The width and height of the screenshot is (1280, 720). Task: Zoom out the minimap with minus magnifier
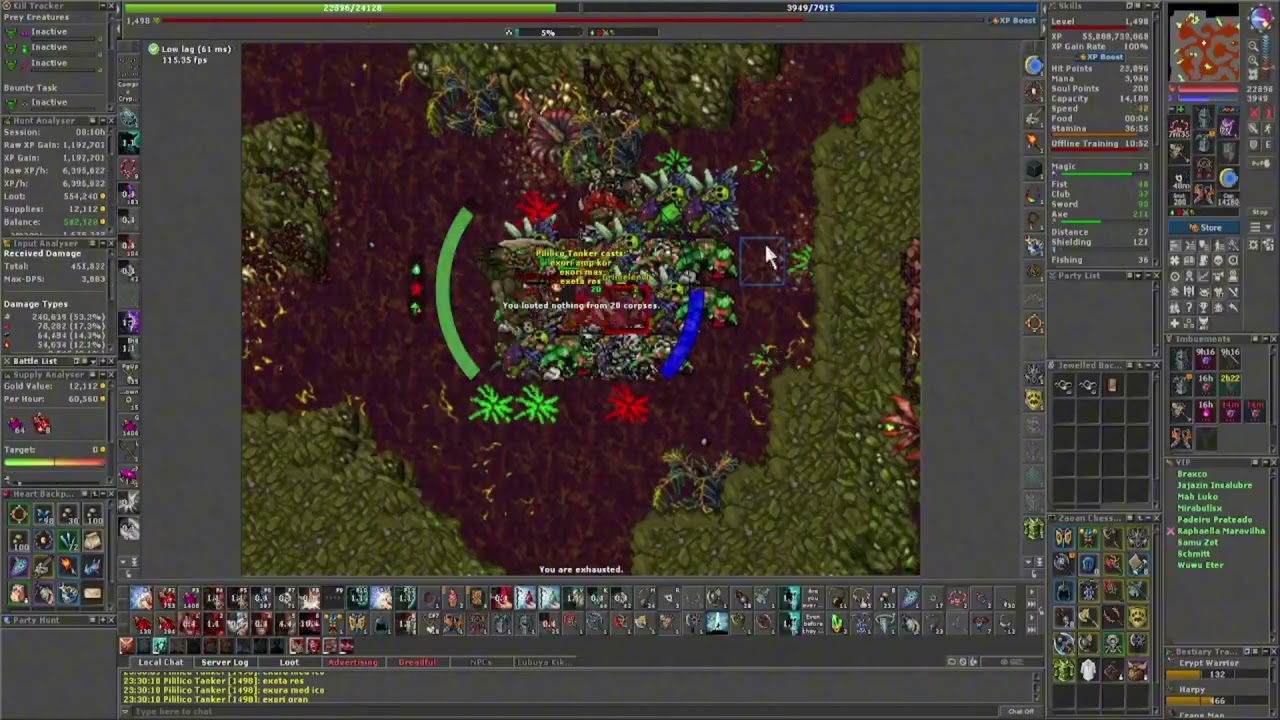pyautogui.click(x=1253, y=46)
